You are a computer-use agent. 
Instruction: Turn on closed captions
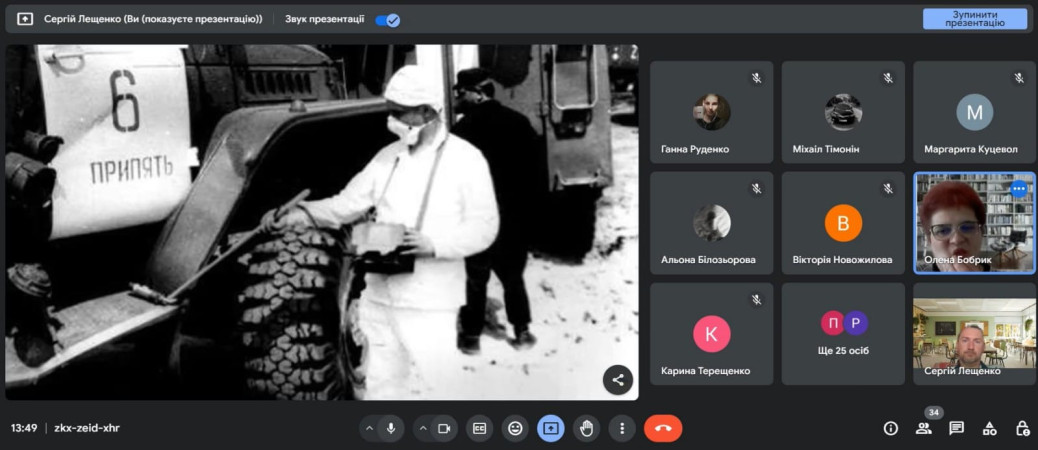tap(480, 428)
